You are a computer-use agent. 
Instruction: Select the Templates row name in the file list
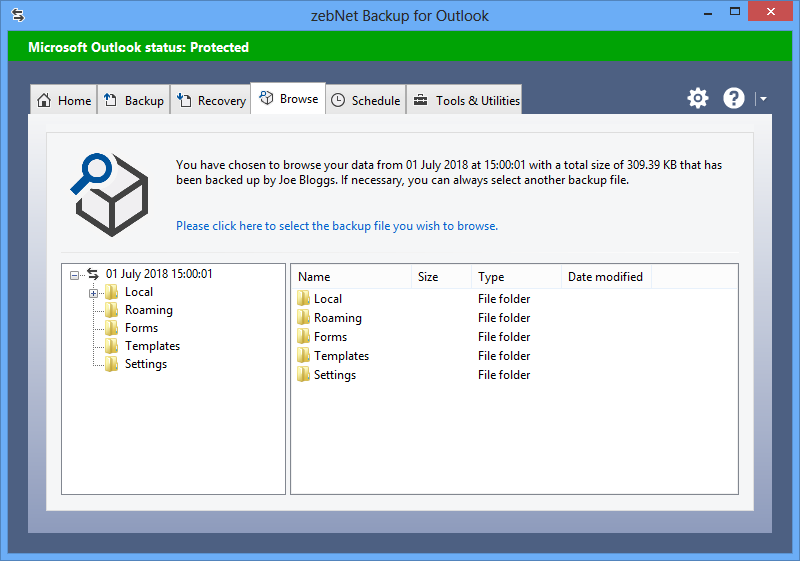pyautogui.click(x=341, y=355)
